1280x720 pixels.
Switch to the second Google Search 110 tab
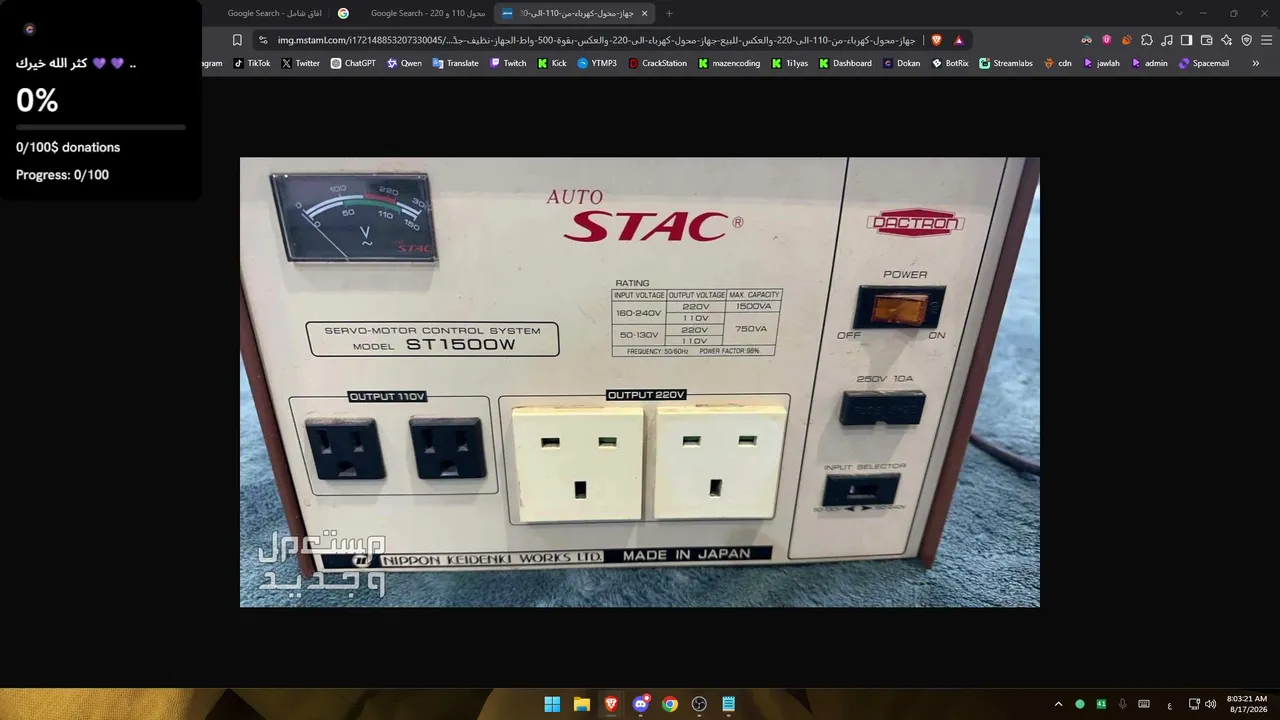coord(427,13)
